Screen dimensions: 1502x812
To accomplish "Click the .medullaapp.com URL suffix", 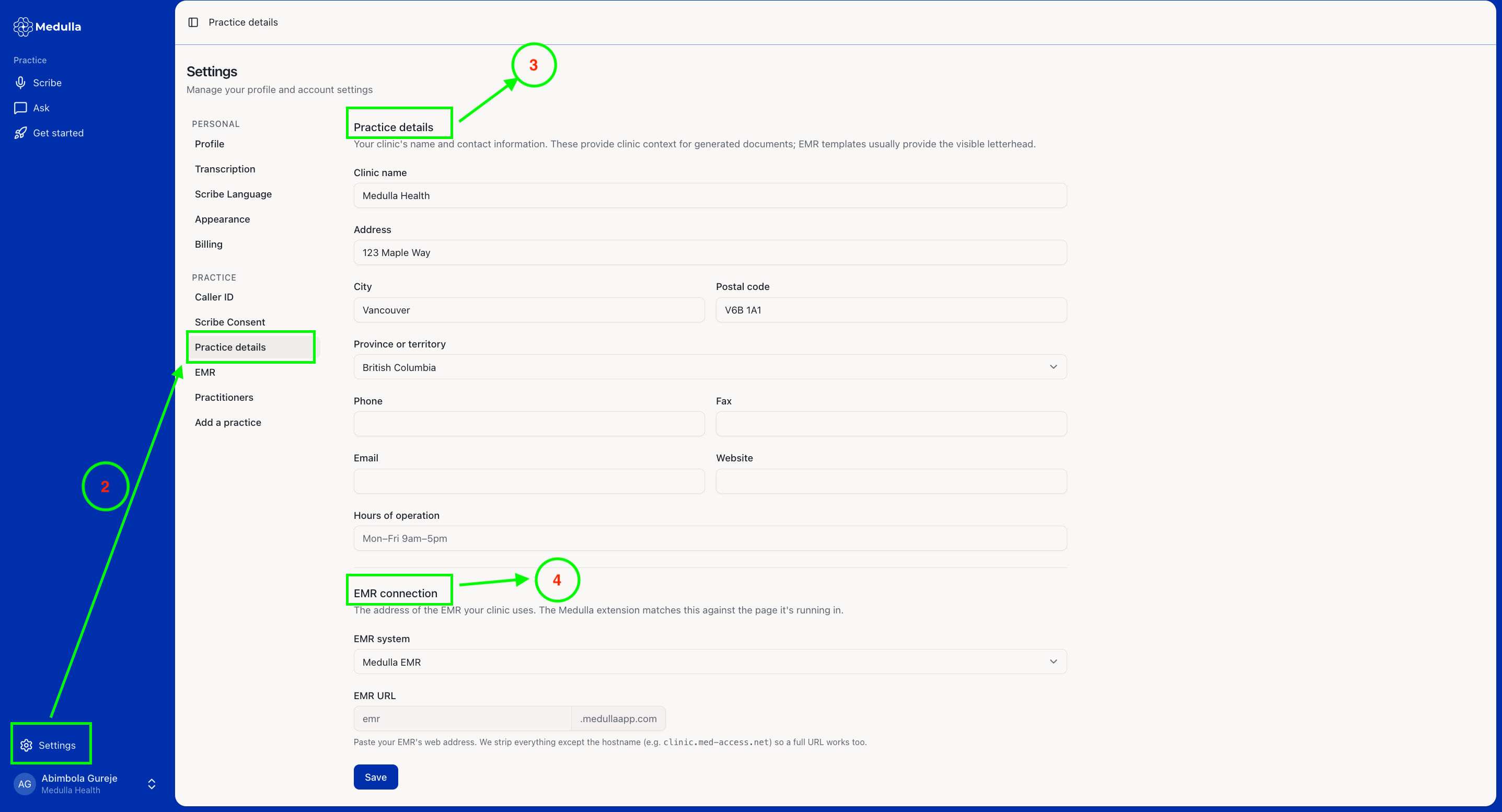I will tap(618, 719).
